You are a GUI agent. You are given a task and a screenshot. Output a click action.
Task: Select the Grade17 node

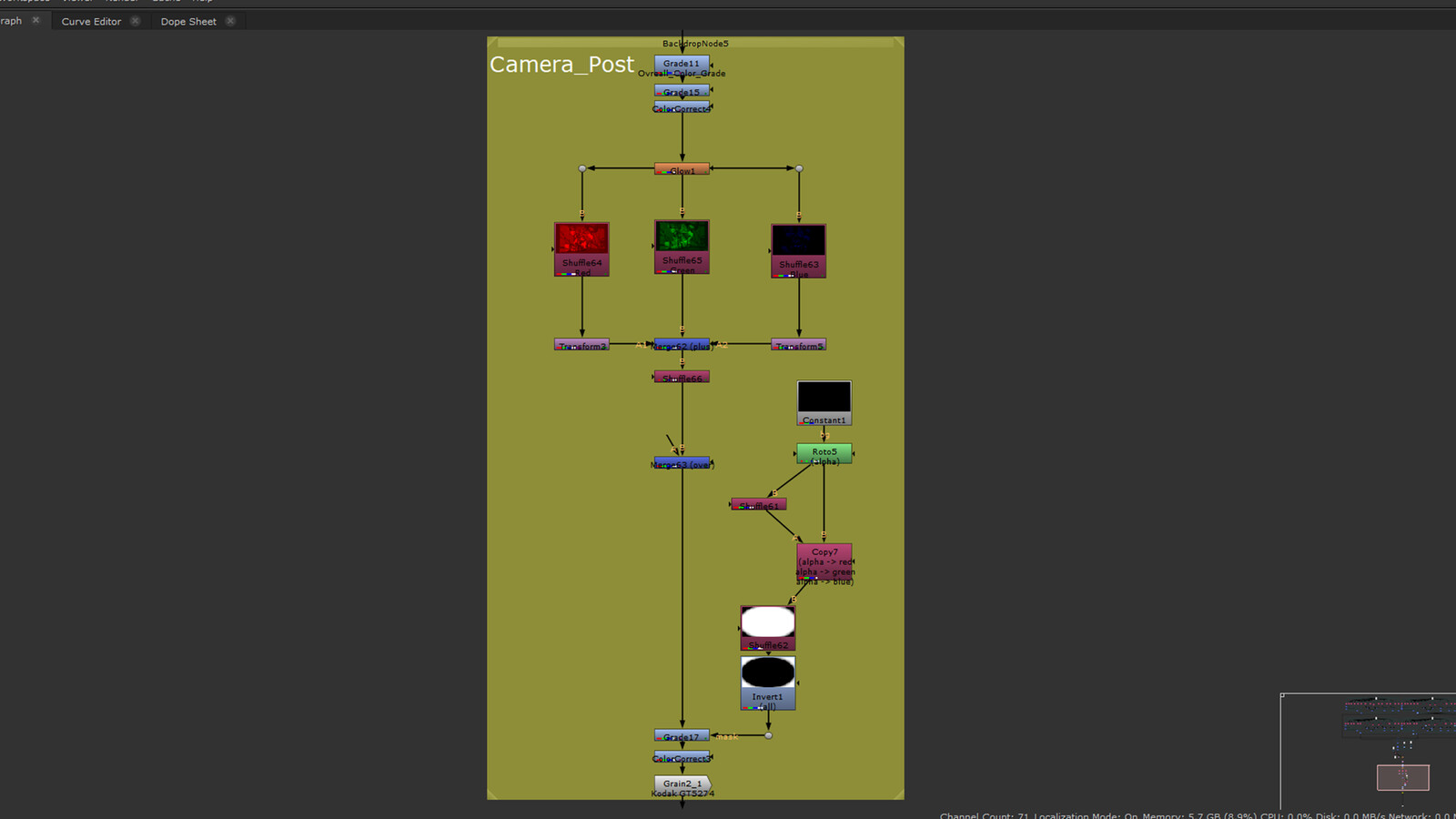pyautogui.click(x=682, y=735)
